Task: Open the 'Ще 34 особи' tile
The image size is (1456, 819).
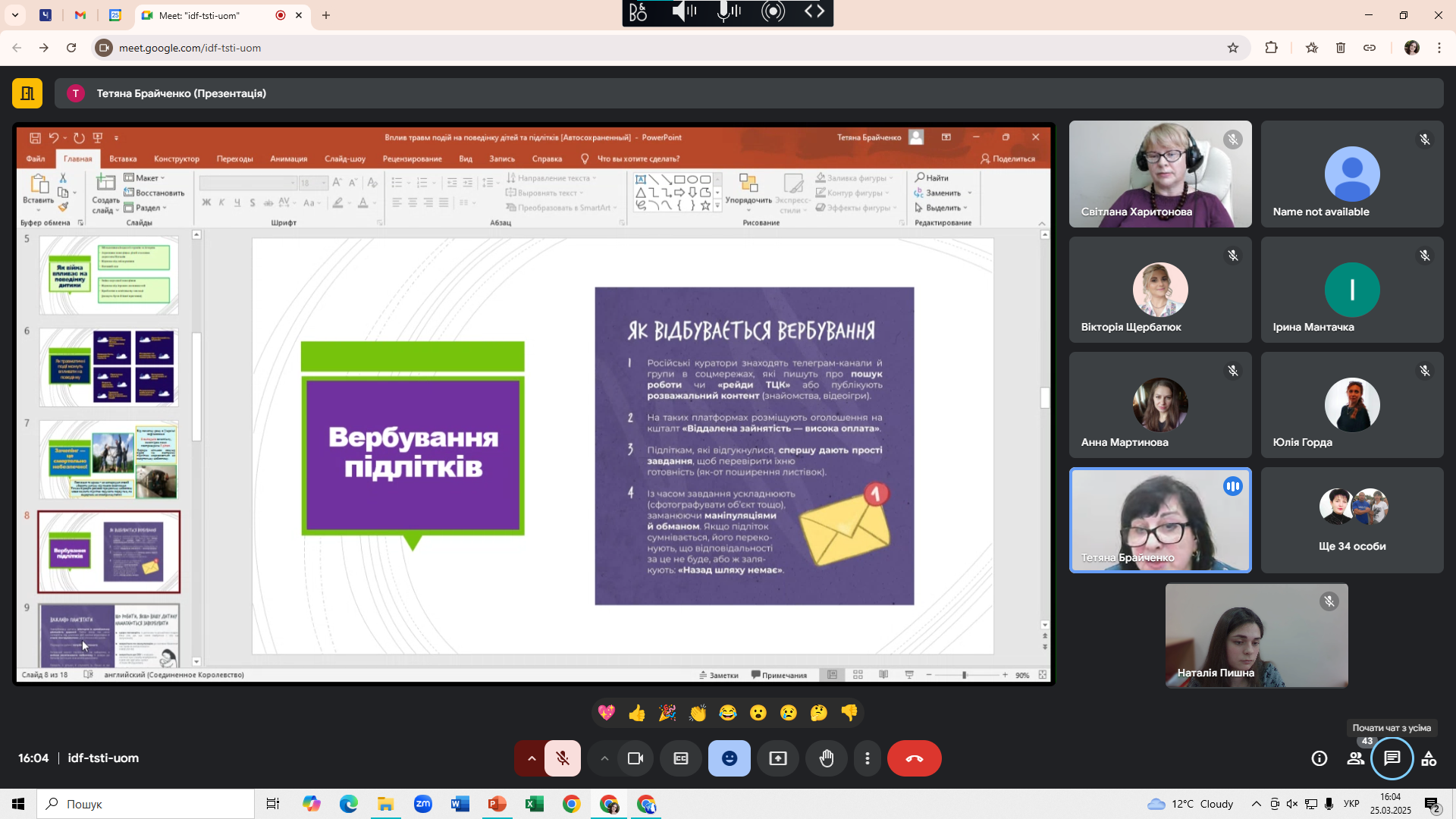Action: coord(1352,520)
